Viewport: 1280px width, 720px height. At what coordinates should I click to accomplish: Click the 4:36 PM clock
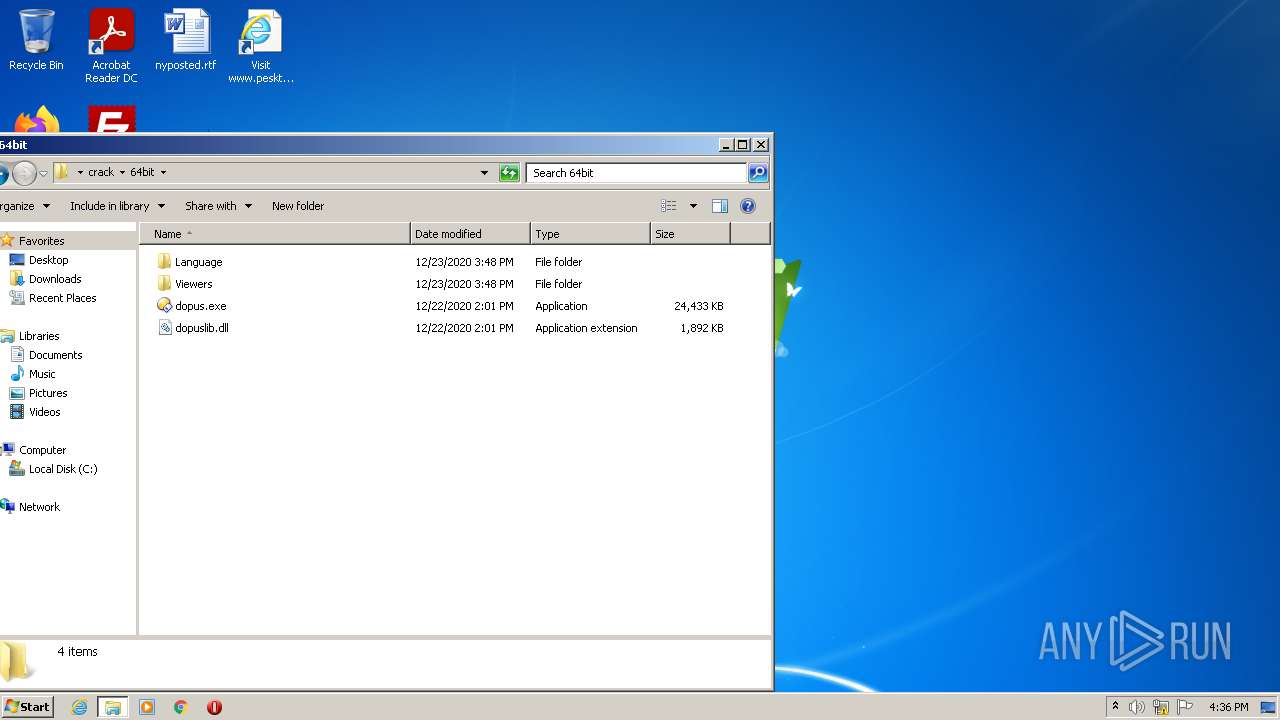coord(1228,707)
